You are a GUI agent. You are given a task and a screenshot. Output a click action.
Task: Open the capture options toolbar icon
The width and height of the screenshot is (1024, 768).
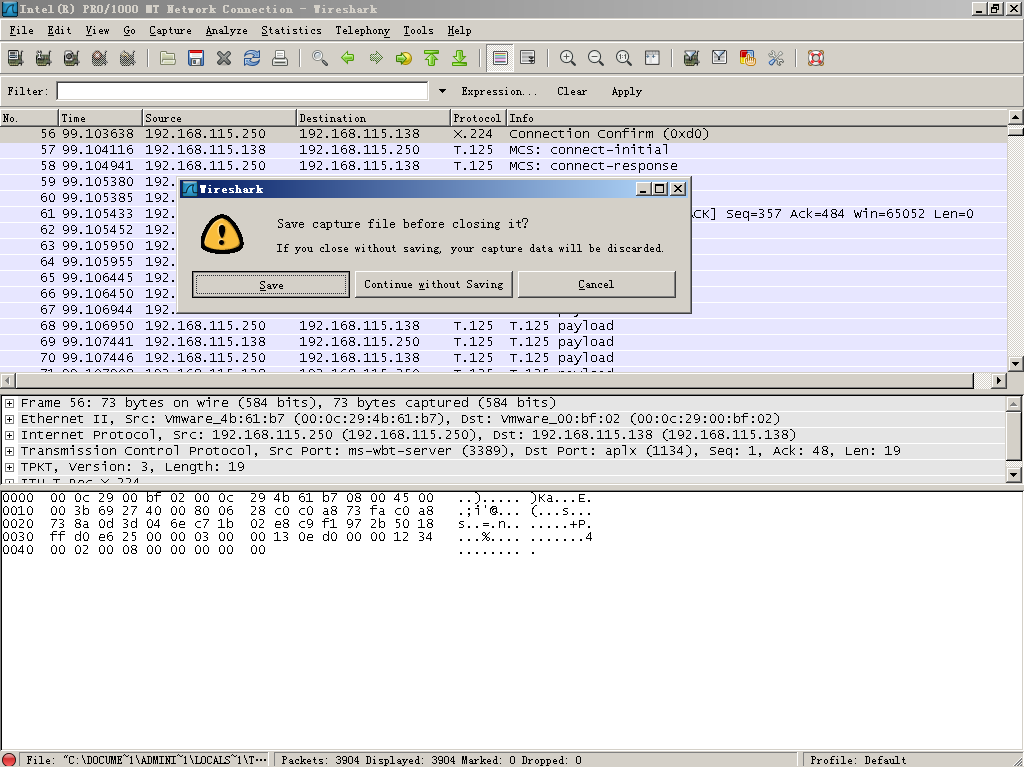[x=44, y=58]
